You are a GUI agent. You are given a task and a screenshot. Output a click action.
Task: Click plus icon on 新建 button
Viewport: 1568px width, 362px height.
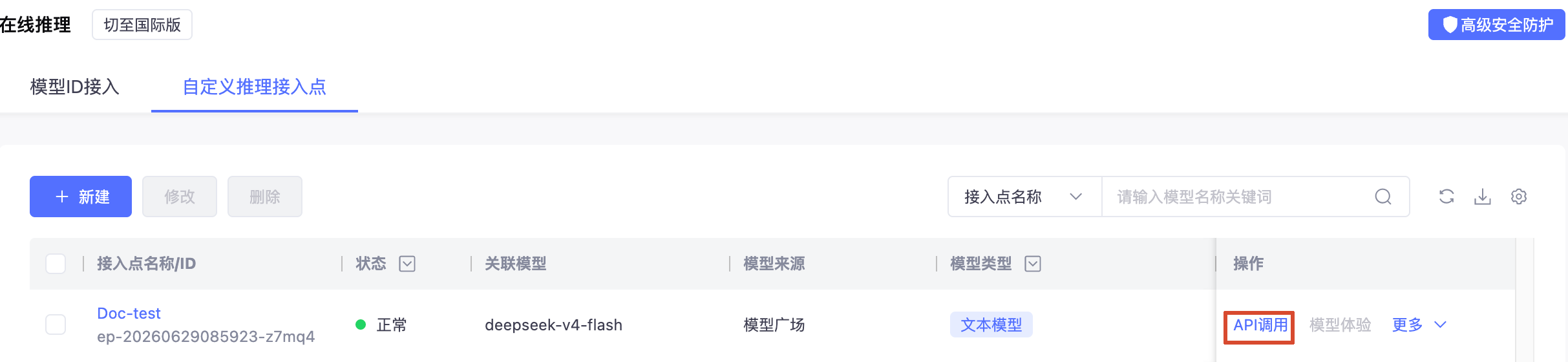coord(62,197)
